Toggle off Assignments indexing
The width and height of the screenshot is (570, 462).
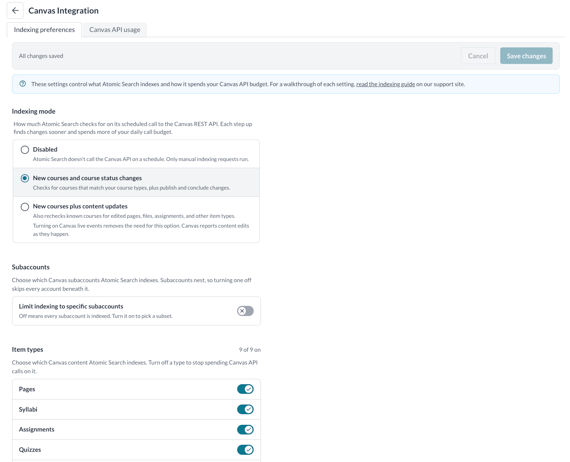[x=245, y=430]
